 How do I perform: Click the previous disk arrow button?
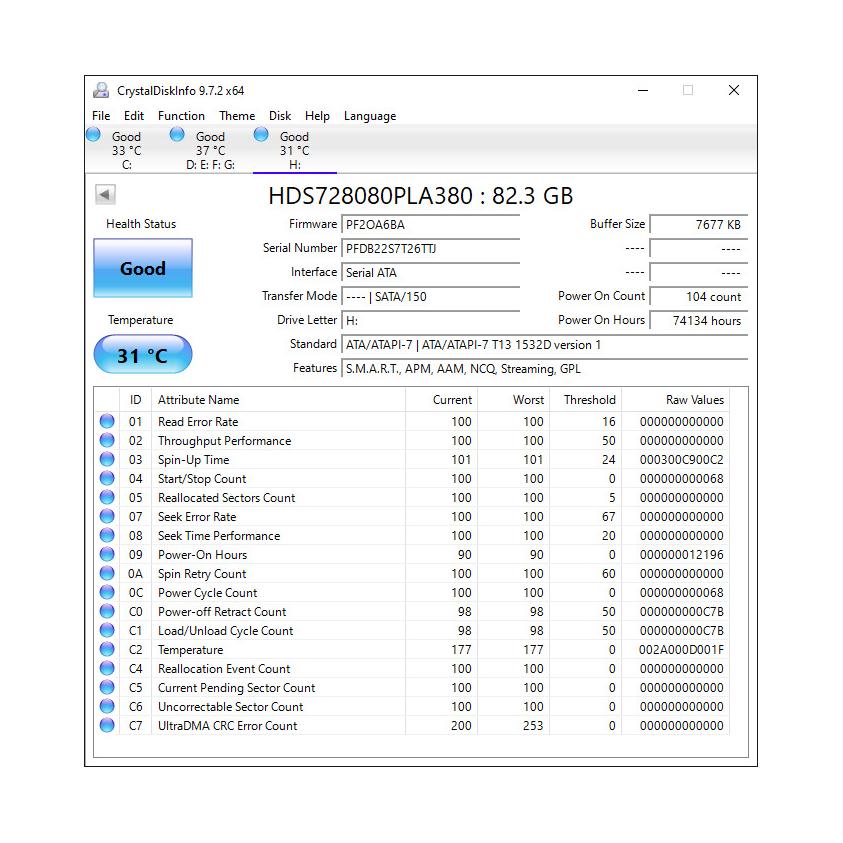click(x=105, y=195)
